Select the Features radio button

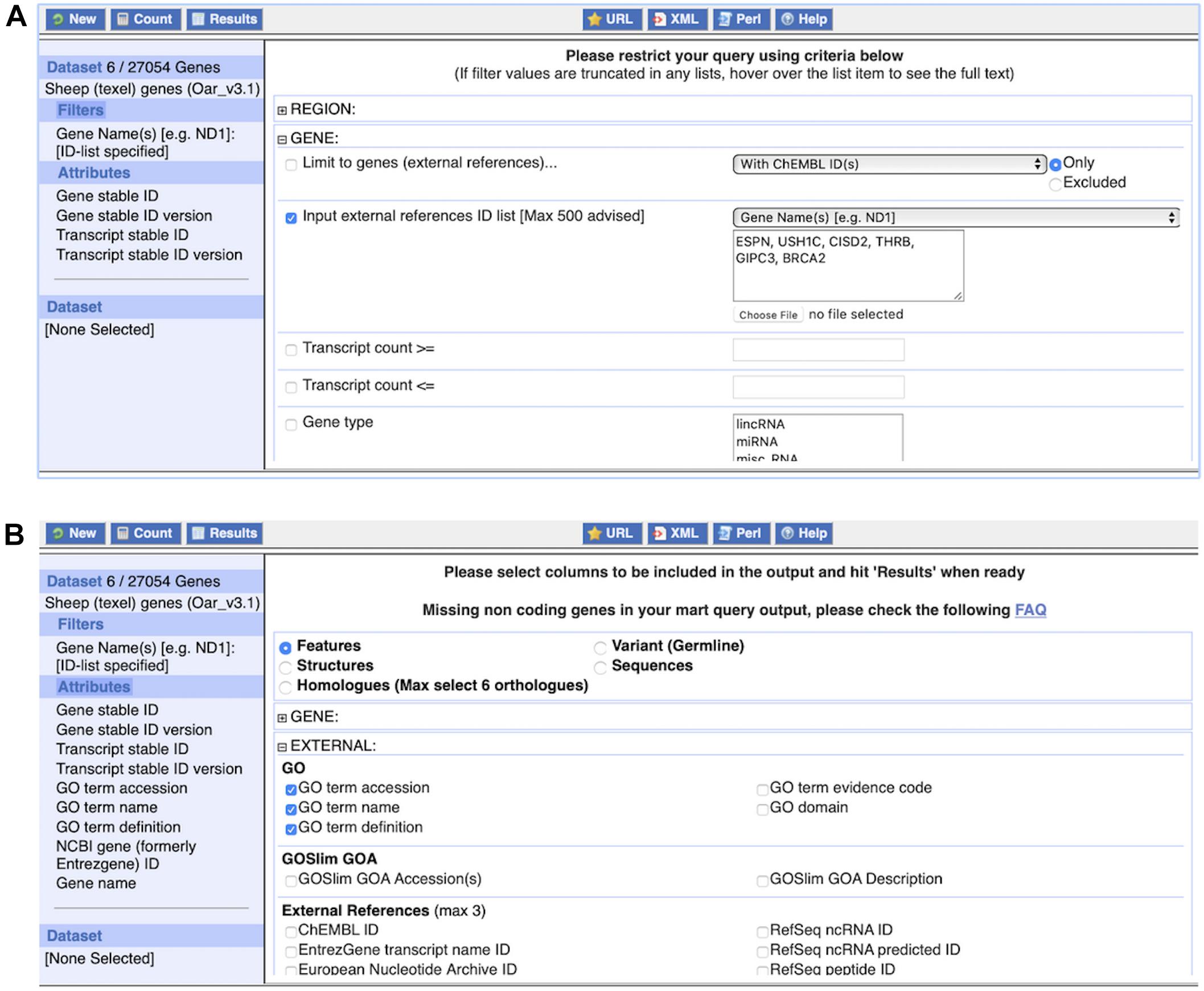click(285, 648)
